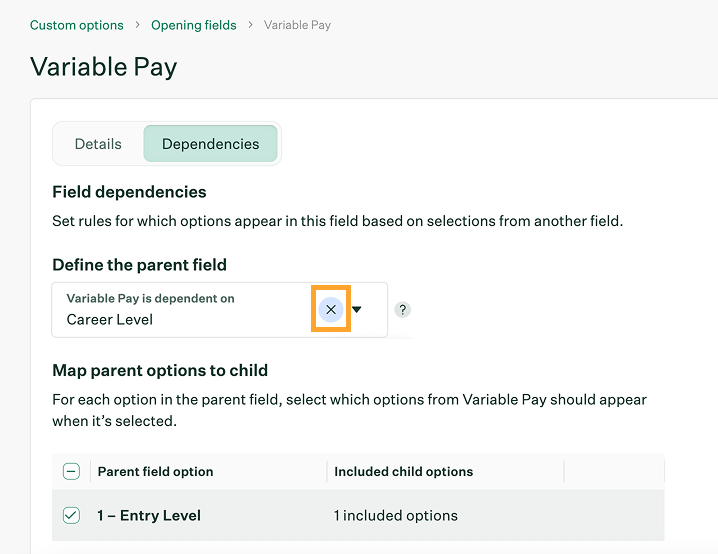Image resolution: width=718 pixels, height=554 pixels.
Task: Toggle the select-all header checkbox
Action: (71, 472)
